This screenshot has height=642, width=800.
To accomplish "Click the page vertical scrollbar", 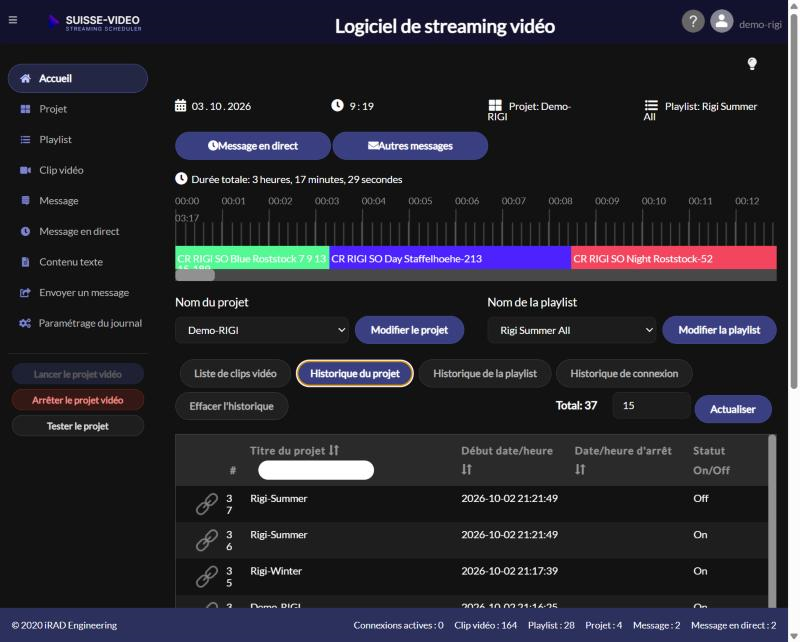I will click(794, 202).
